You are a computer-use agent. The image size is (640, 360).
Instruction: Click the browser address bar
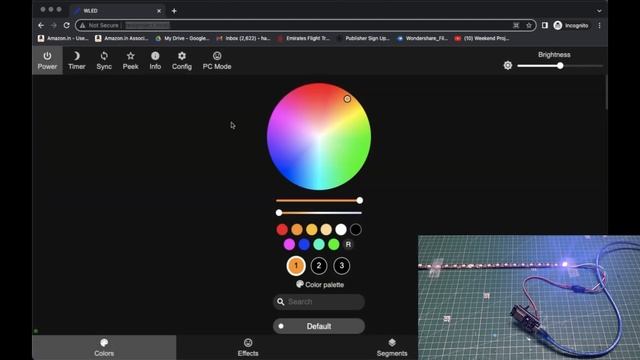305,25
